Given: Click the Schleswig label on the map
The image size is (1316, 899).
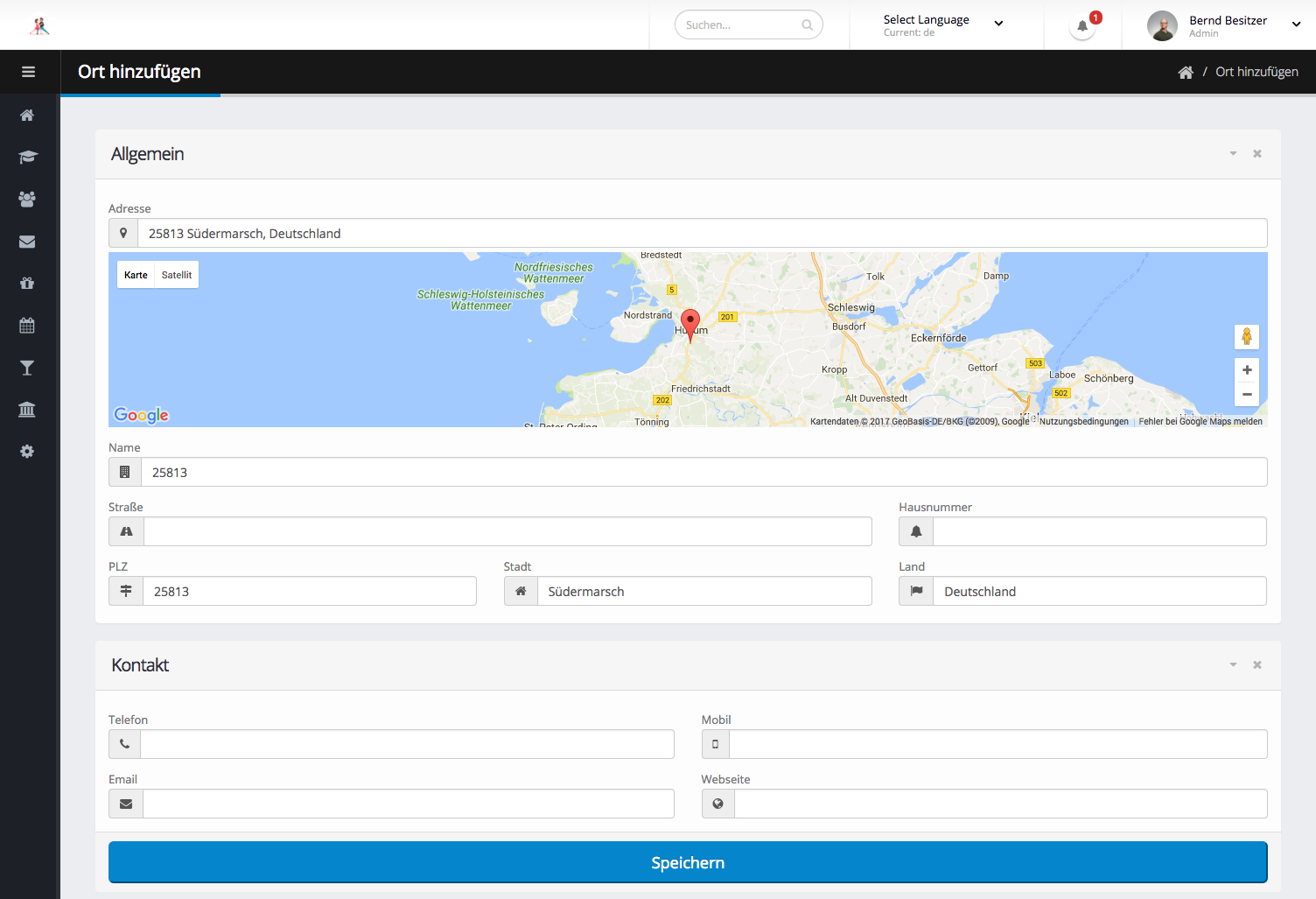Looking at the screenshot, I should click(x=851, y=307).
